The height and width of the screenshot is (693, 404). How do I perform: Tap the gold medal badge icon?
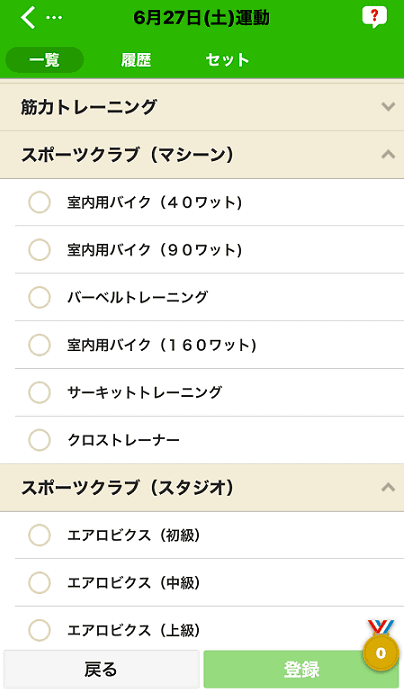[x=381, y=646]
